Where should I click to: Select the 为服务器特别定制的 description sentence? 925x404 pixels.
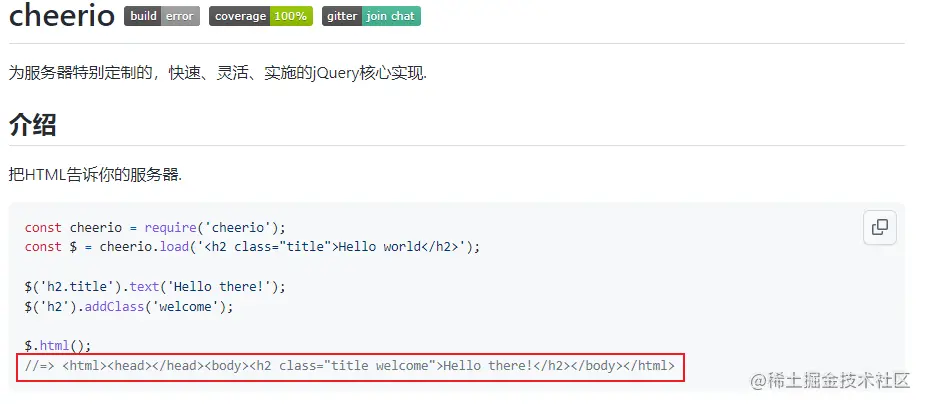(x=218, y=74)
